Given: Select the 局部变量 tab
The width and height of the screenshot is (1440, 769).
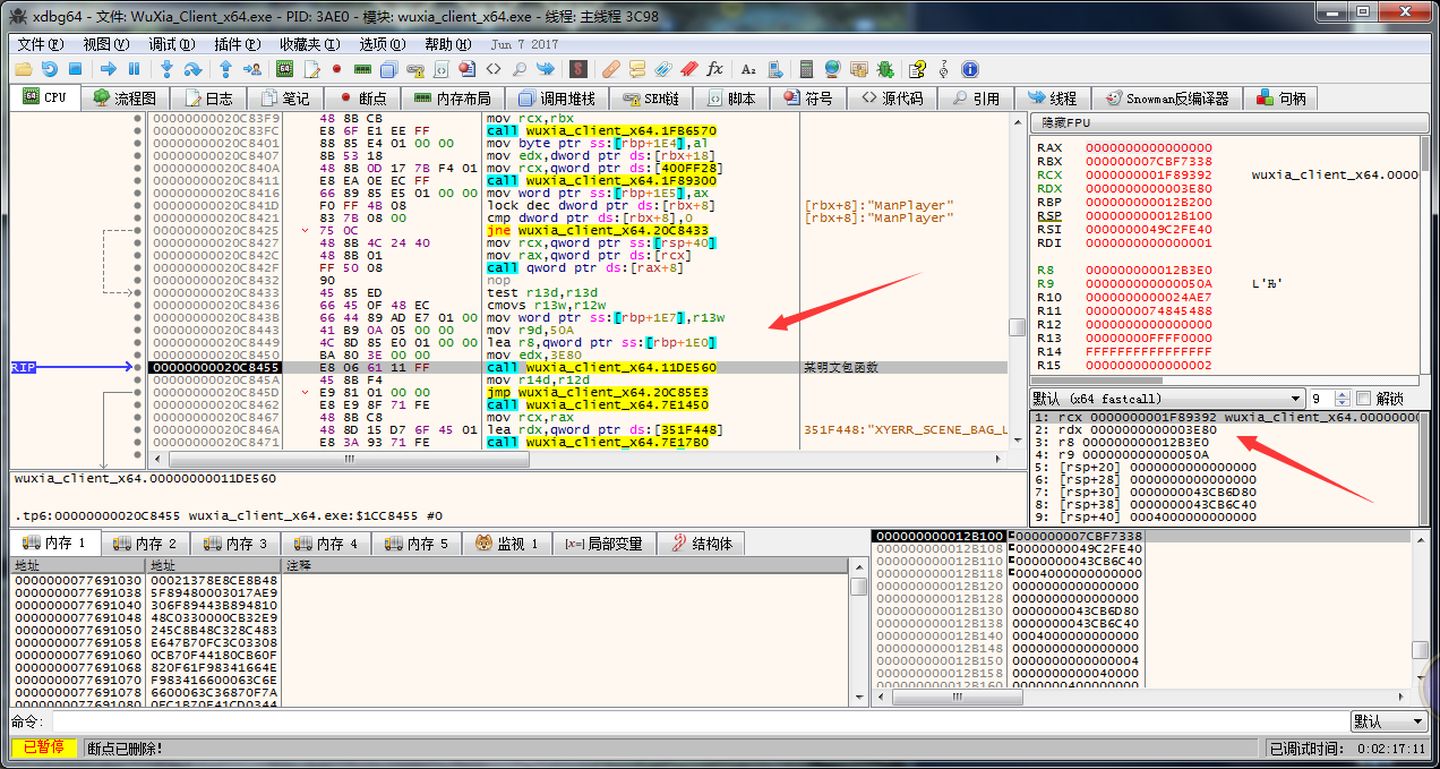Looking at the screenshot, I should (x=604, y=543).
